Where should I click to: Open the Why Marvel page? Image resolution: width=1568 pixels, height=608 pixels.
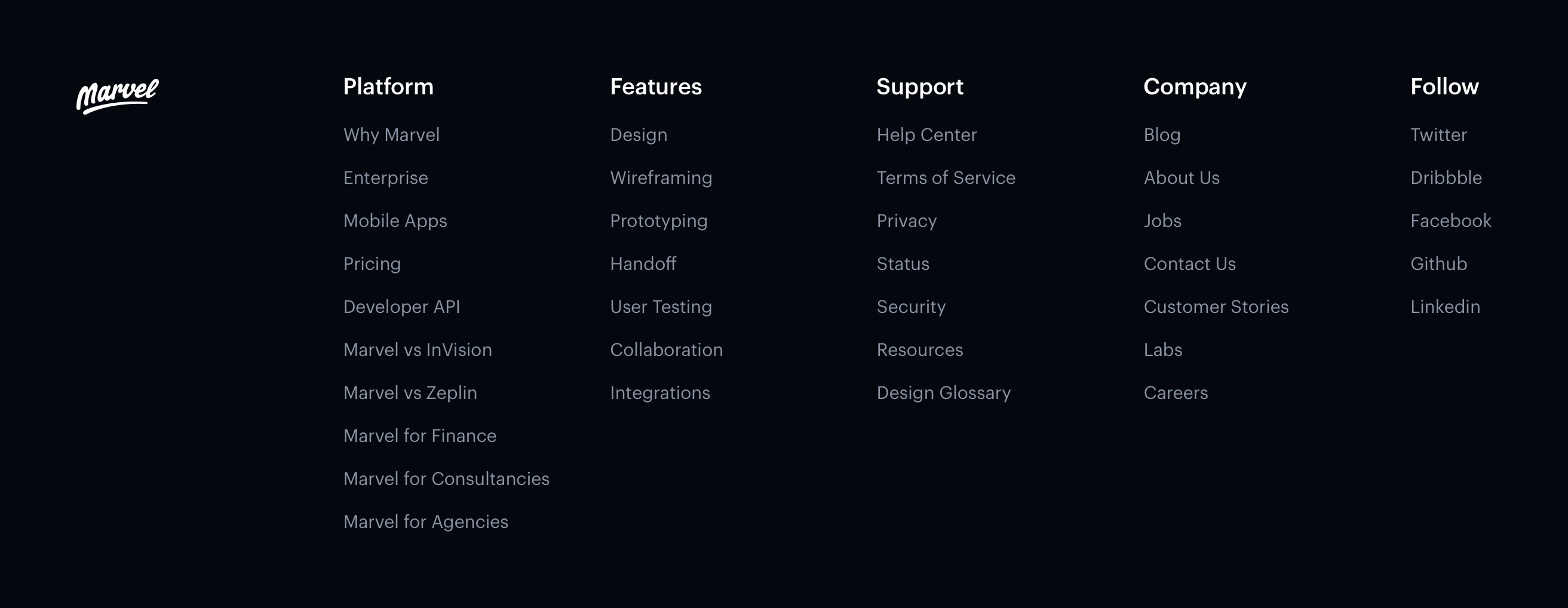[391, 134]
